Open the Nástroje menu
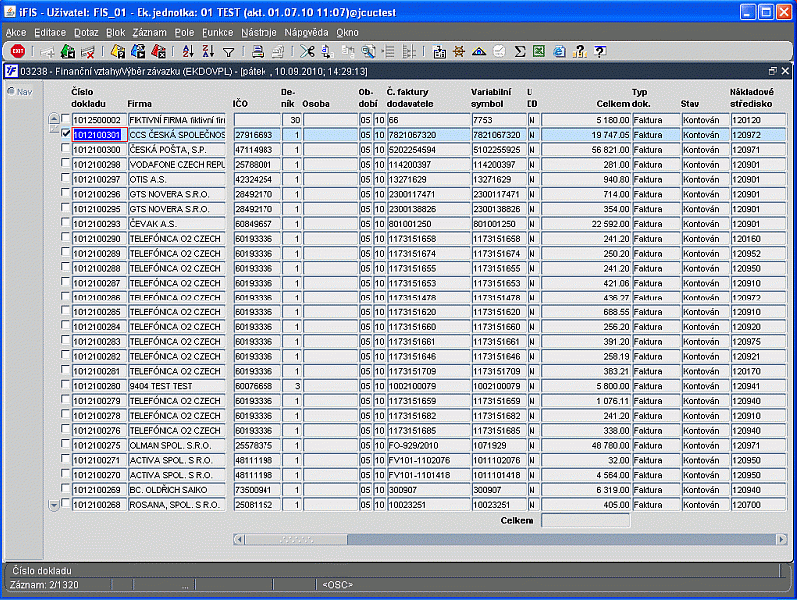 coord(259,33)
